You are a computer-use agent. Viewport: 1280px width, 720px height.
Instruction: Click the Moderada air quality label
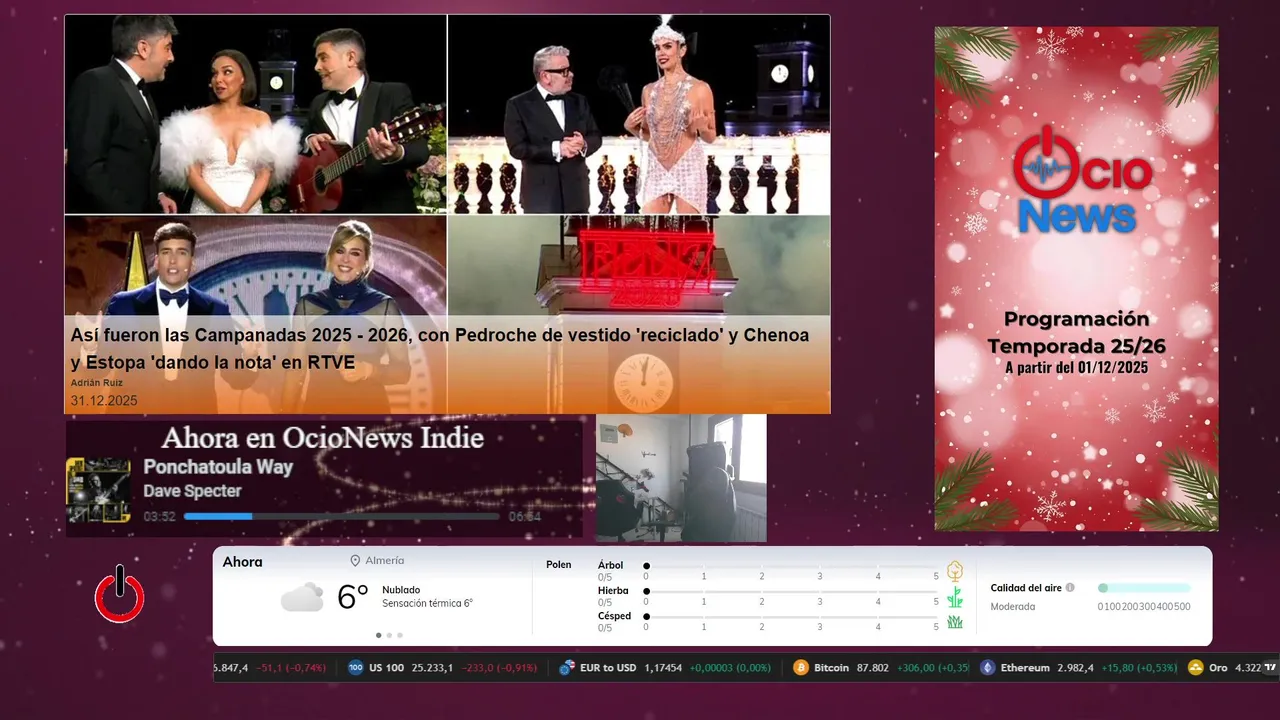click(x=1013, y=607)
